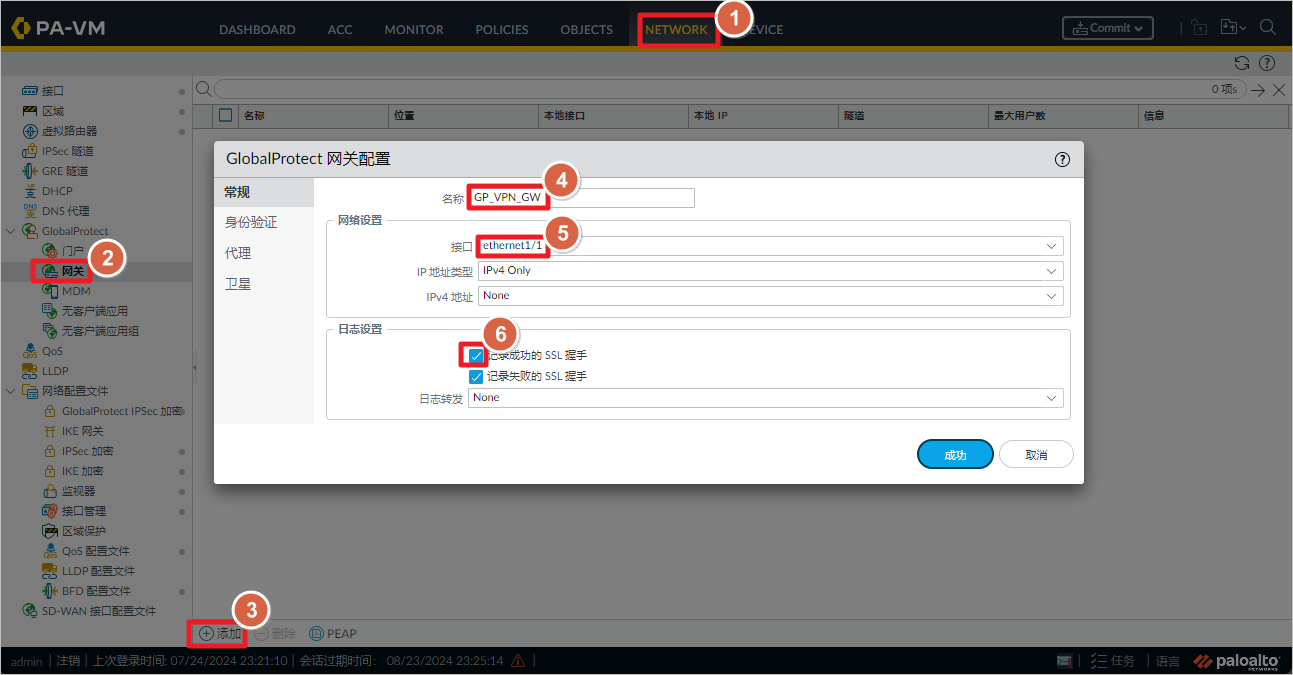Open 代理 tab in dialog
This screenshot has width=1293, height=675.
[264, 253]
